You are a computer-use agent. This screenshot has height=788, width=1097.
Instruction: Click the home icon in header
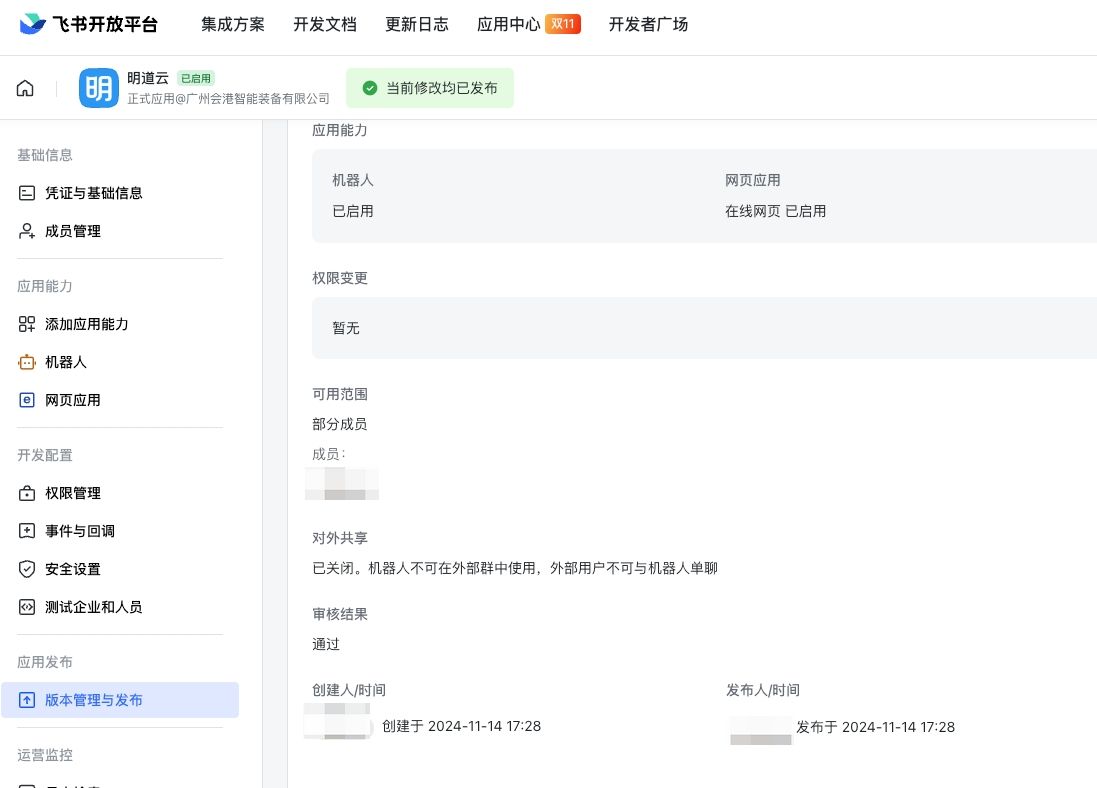[25, 88]
